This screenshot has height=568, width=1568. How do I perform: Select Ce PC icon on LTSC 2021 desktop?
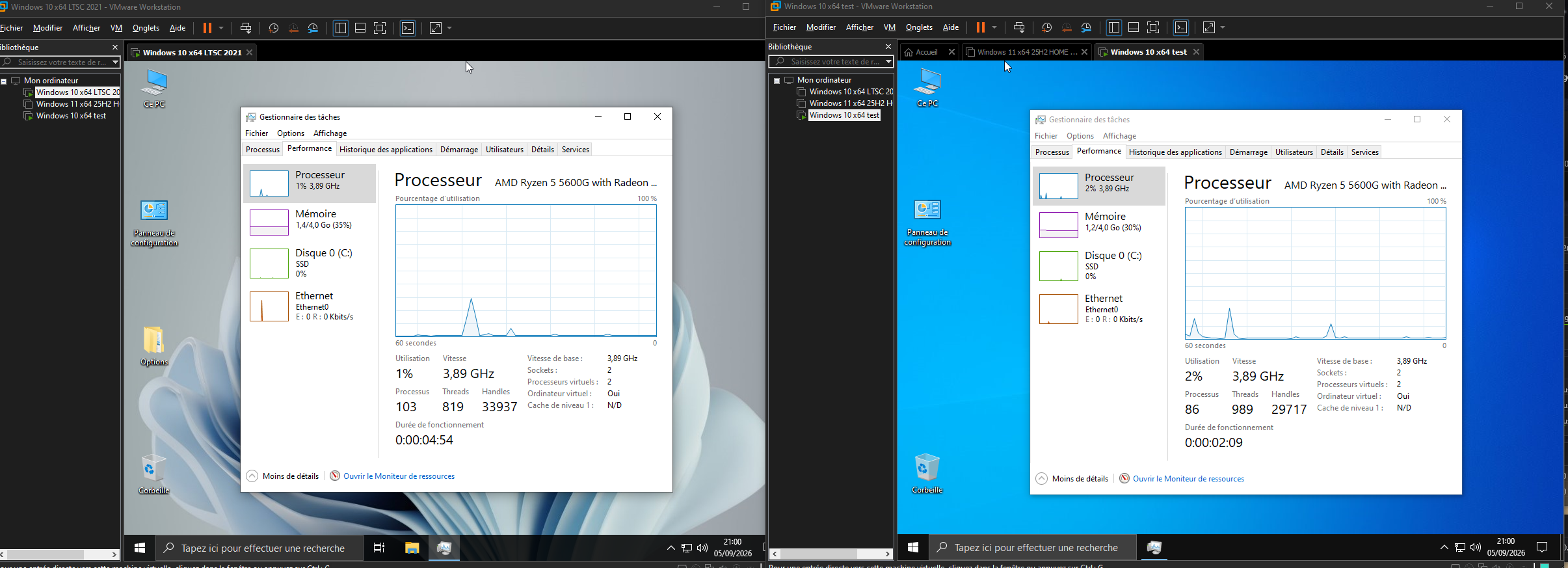(x=154, y=88)
